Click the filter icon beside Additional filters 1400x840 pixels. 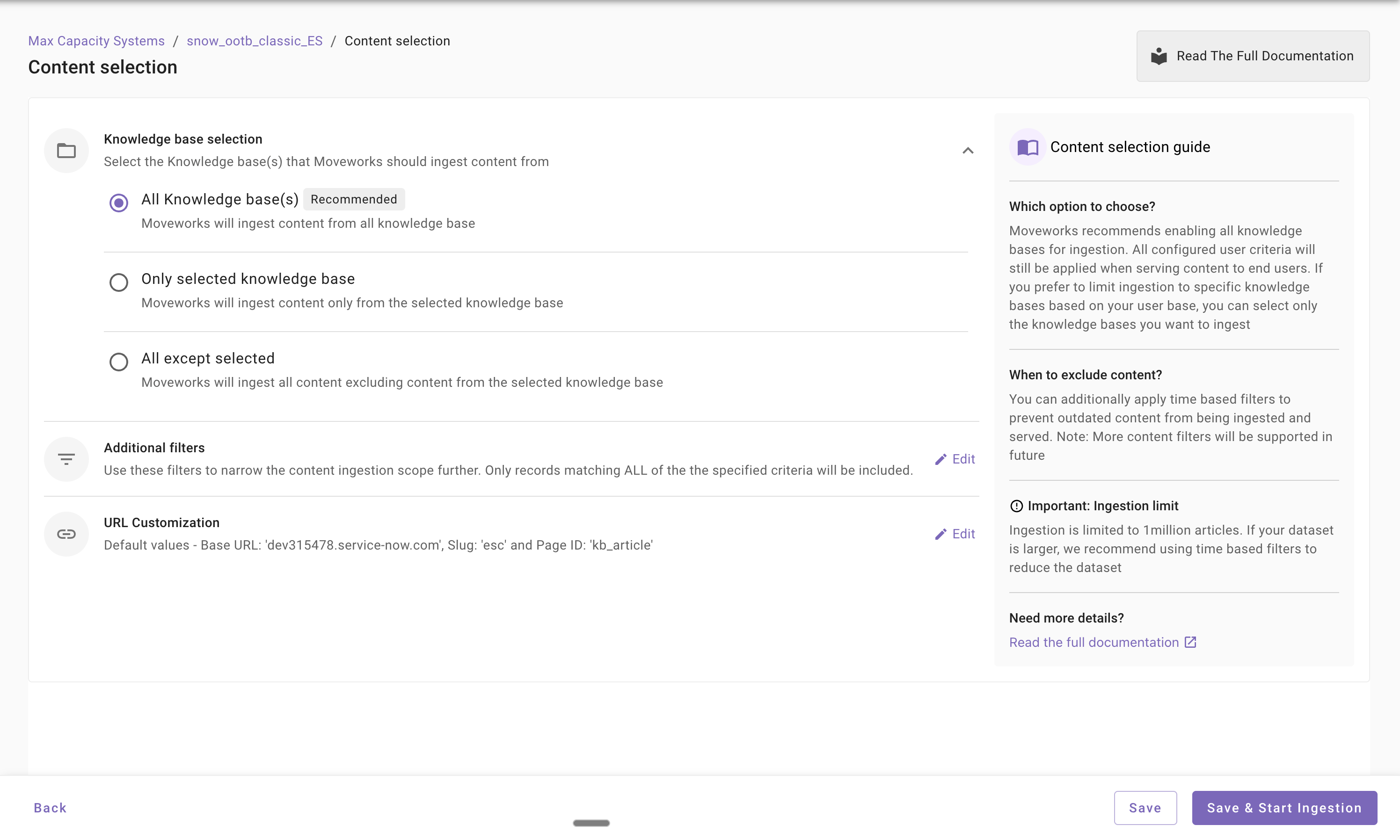point(66,459)
